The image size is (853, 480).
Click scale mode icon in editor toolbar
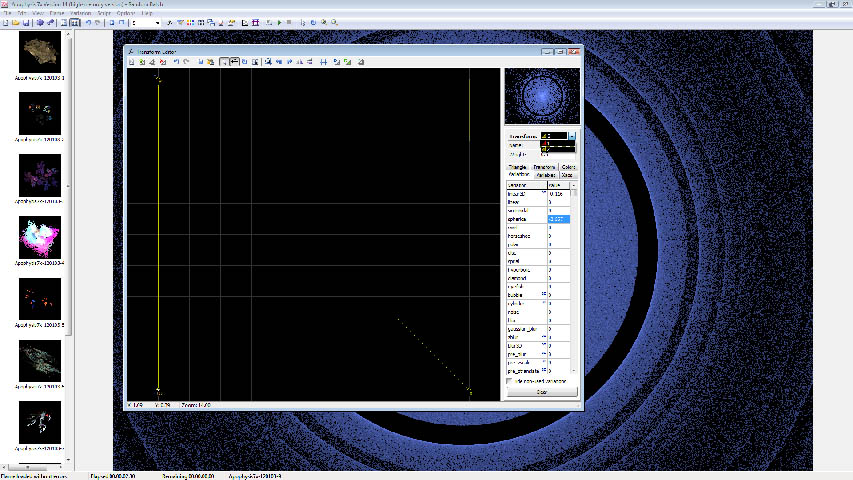pyautogui.click(x=255, y=62)
